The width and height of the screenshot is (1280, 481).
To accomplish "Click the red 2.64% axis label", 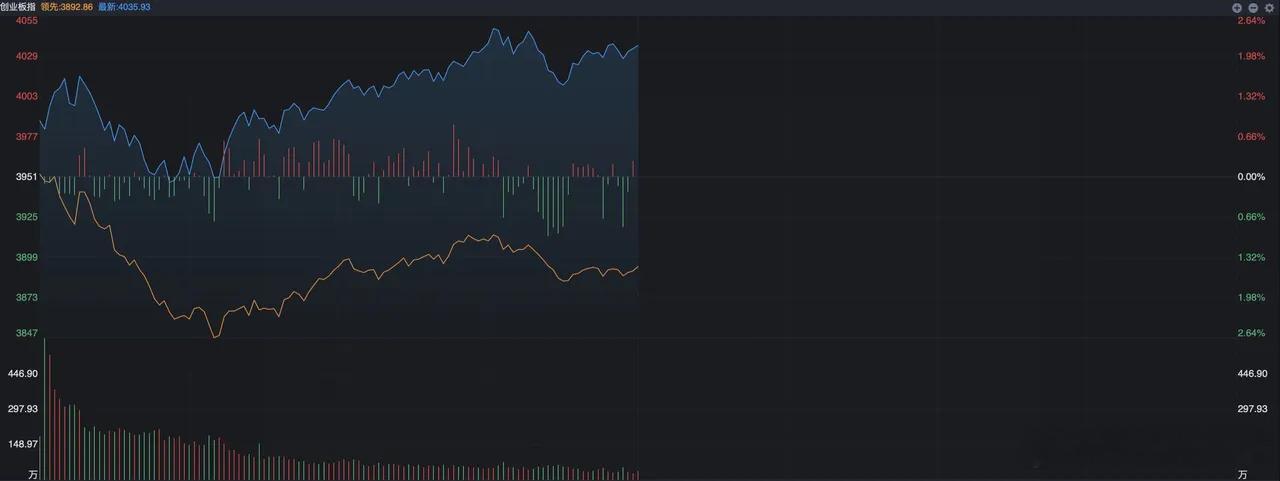I will coord(1251,20).
